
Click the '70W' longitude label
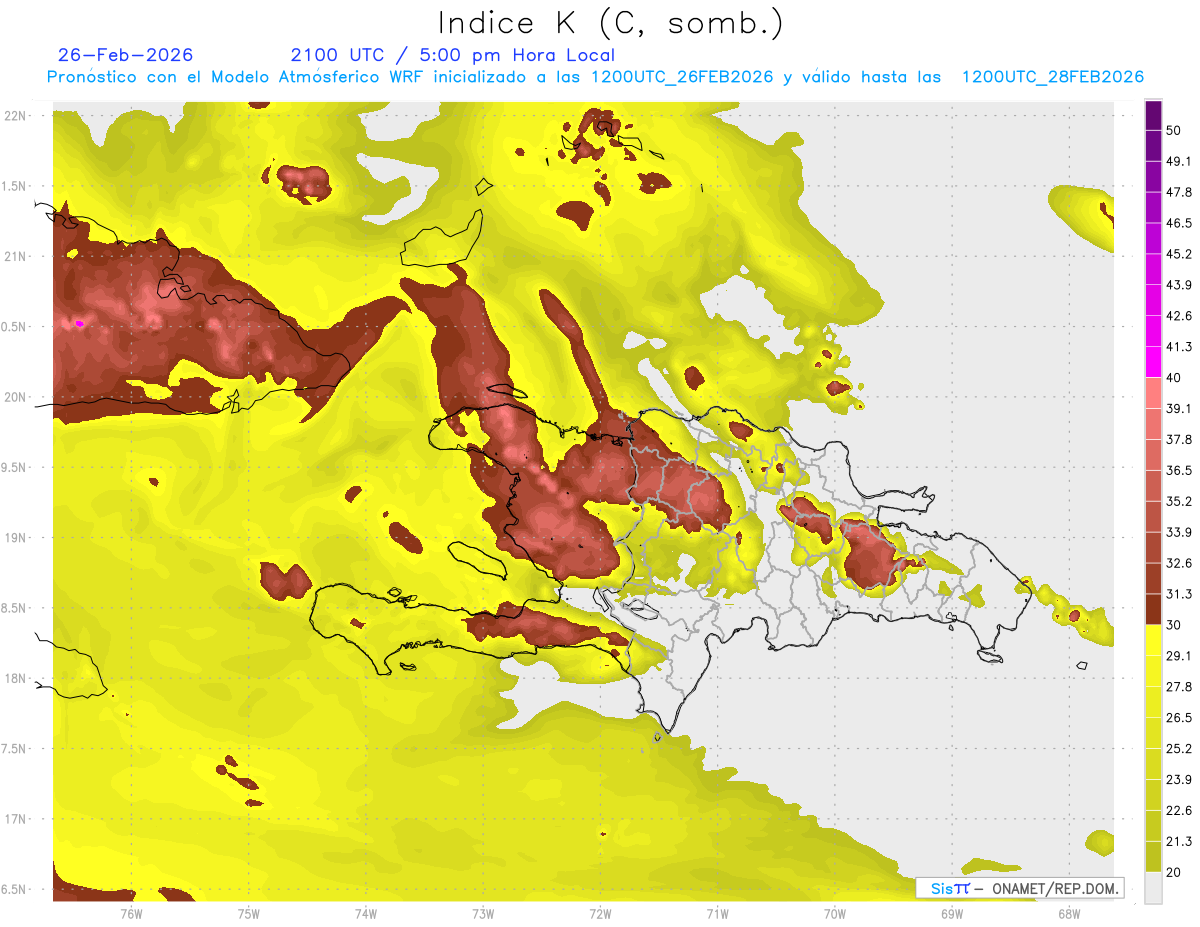click(x=835, y=914)
